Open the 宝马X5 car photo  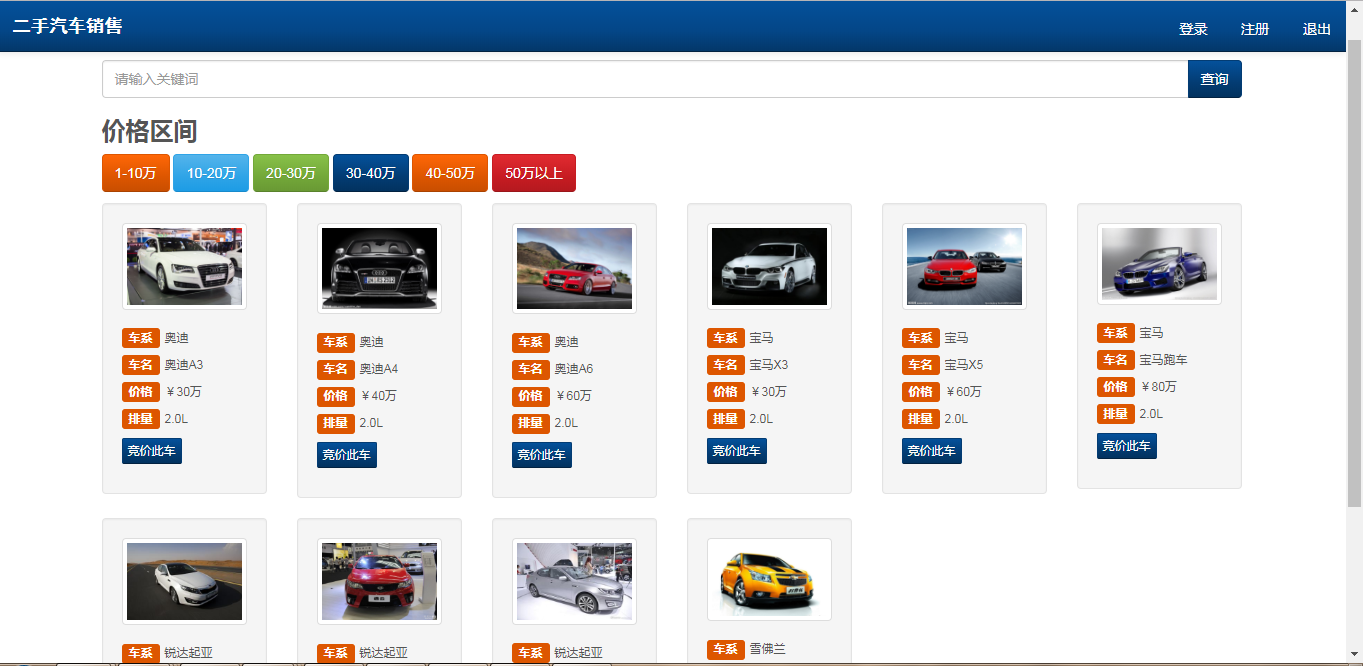tap(964, 266)
